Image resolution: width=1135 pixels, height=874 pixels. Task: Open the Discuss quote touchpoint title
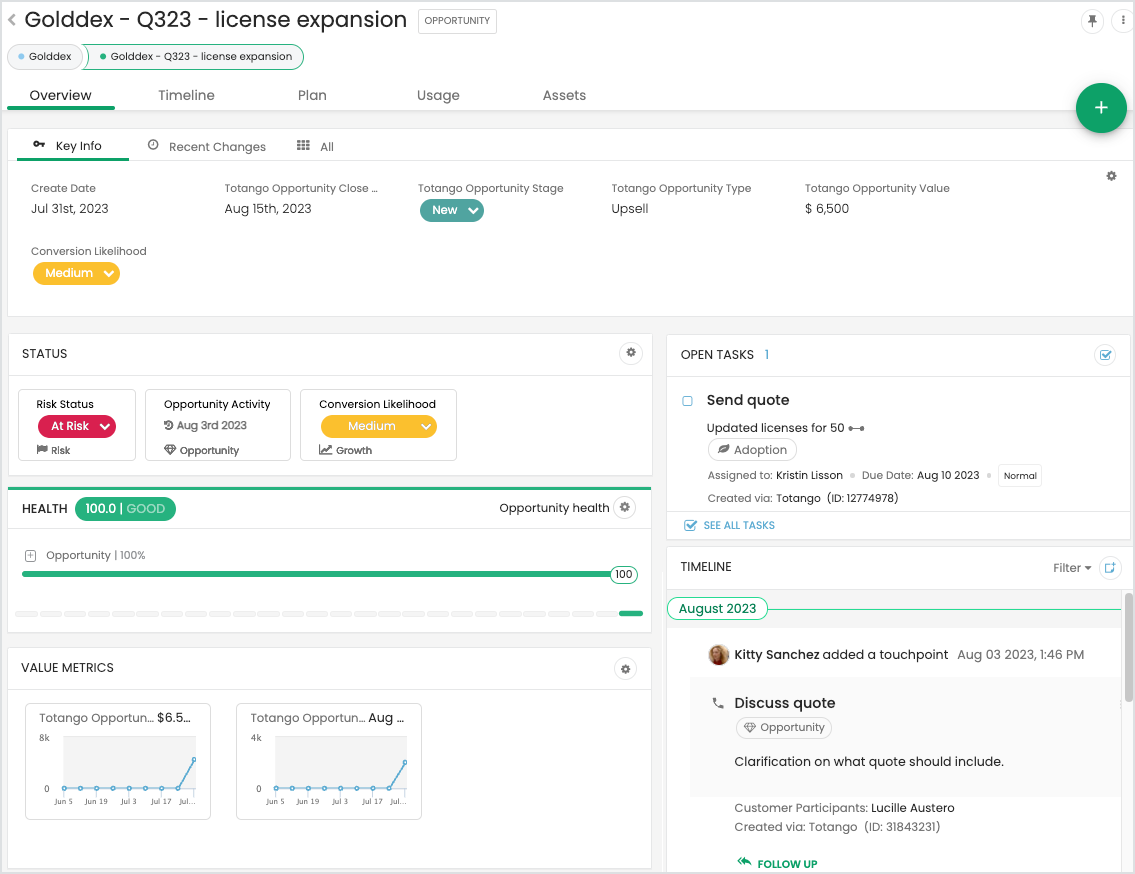[785, 703]
